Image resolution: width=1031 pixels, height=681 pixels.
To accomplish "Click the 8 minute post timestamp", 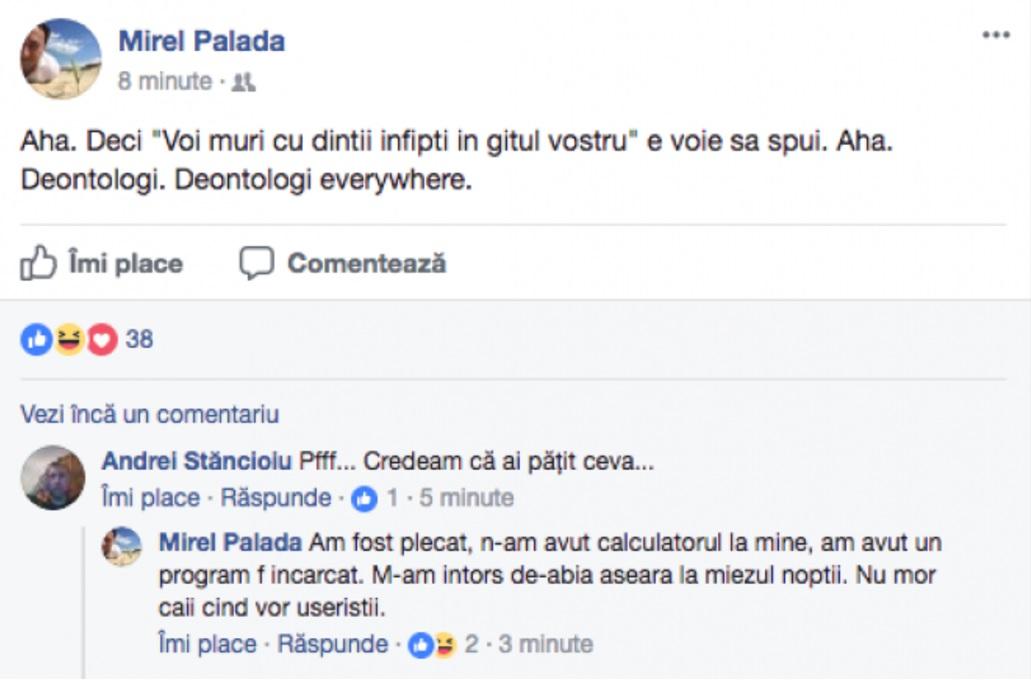I will (x=164, y=82).
